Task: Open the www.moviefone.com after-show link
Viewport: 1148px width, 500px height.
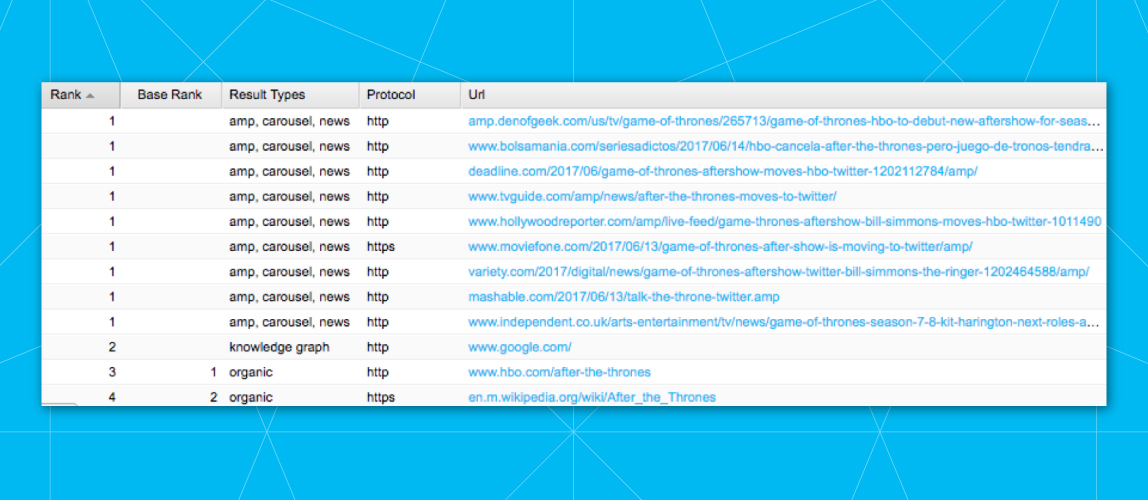Action: pos(720,246)
